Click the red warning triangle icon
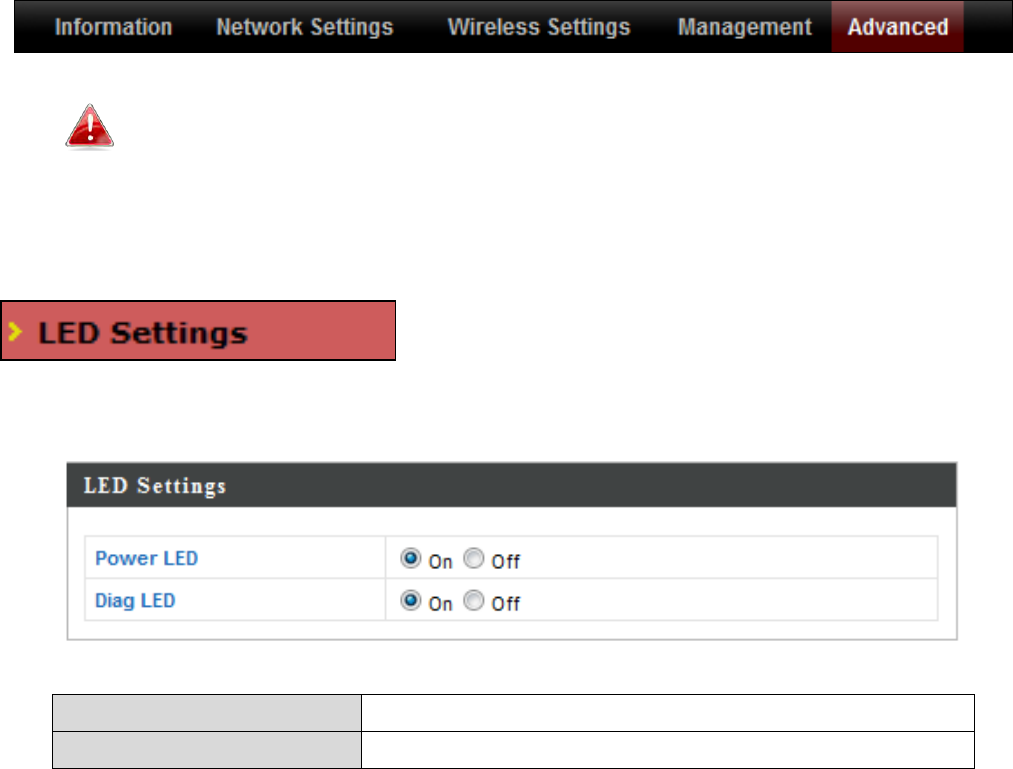The image size is (1013, 769). 90,127
